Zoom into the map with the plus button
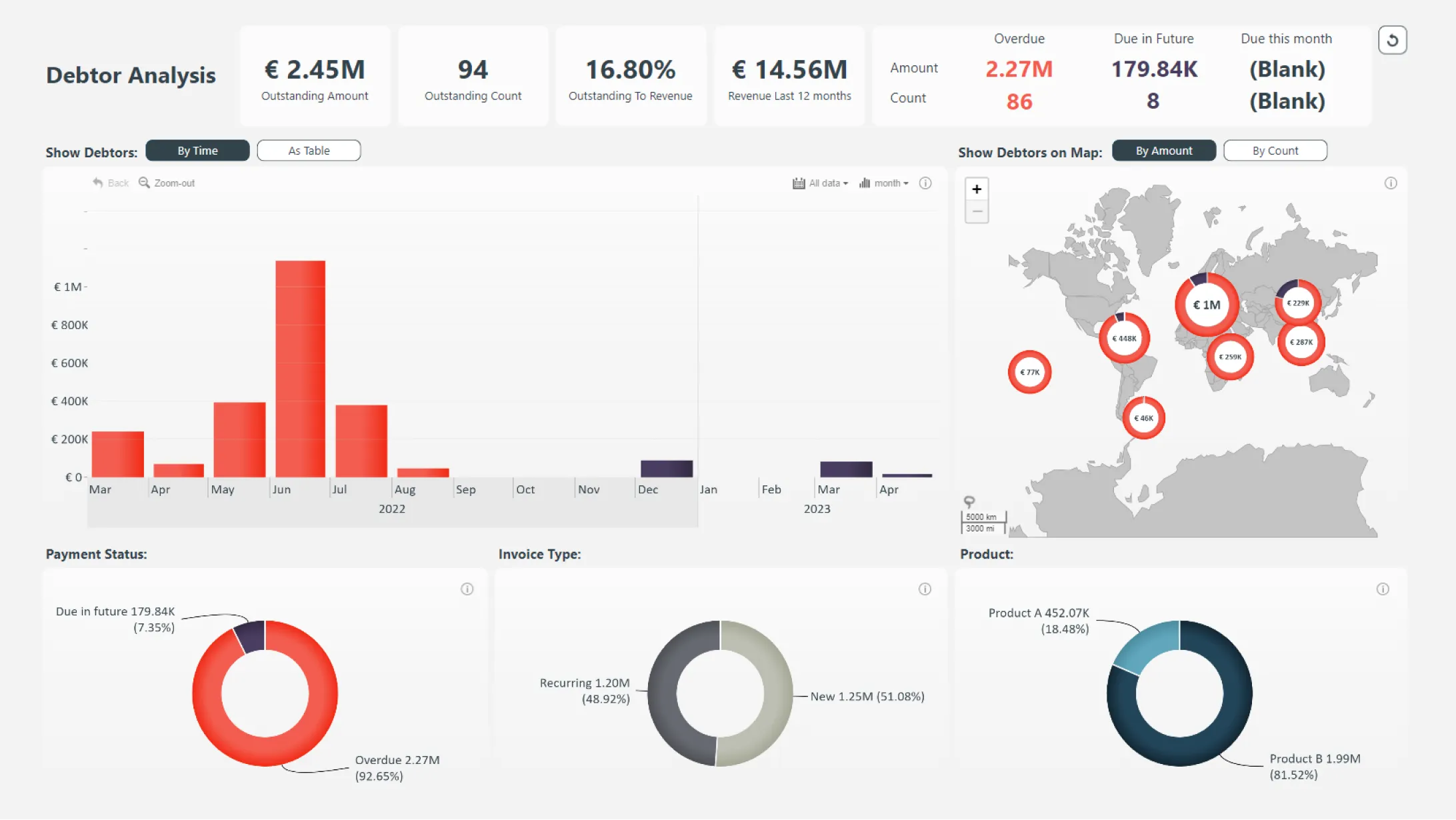Viewport: 1456px width, 820px height. coord(976,189)
